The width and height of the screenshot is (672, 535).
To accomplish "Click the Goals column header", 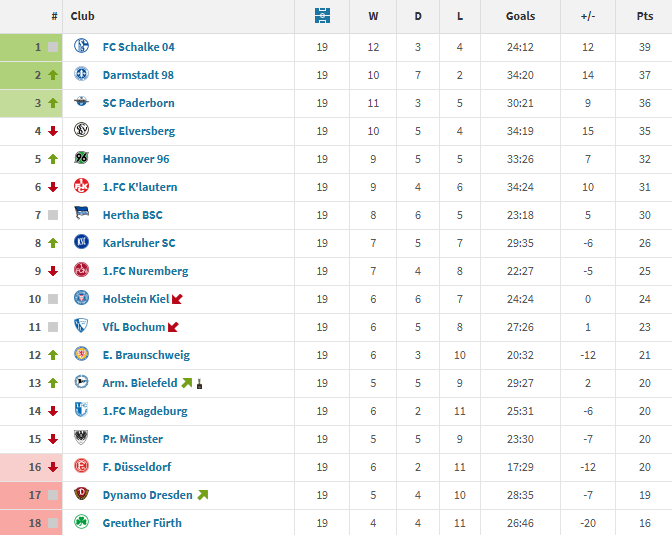I will 520,16.
